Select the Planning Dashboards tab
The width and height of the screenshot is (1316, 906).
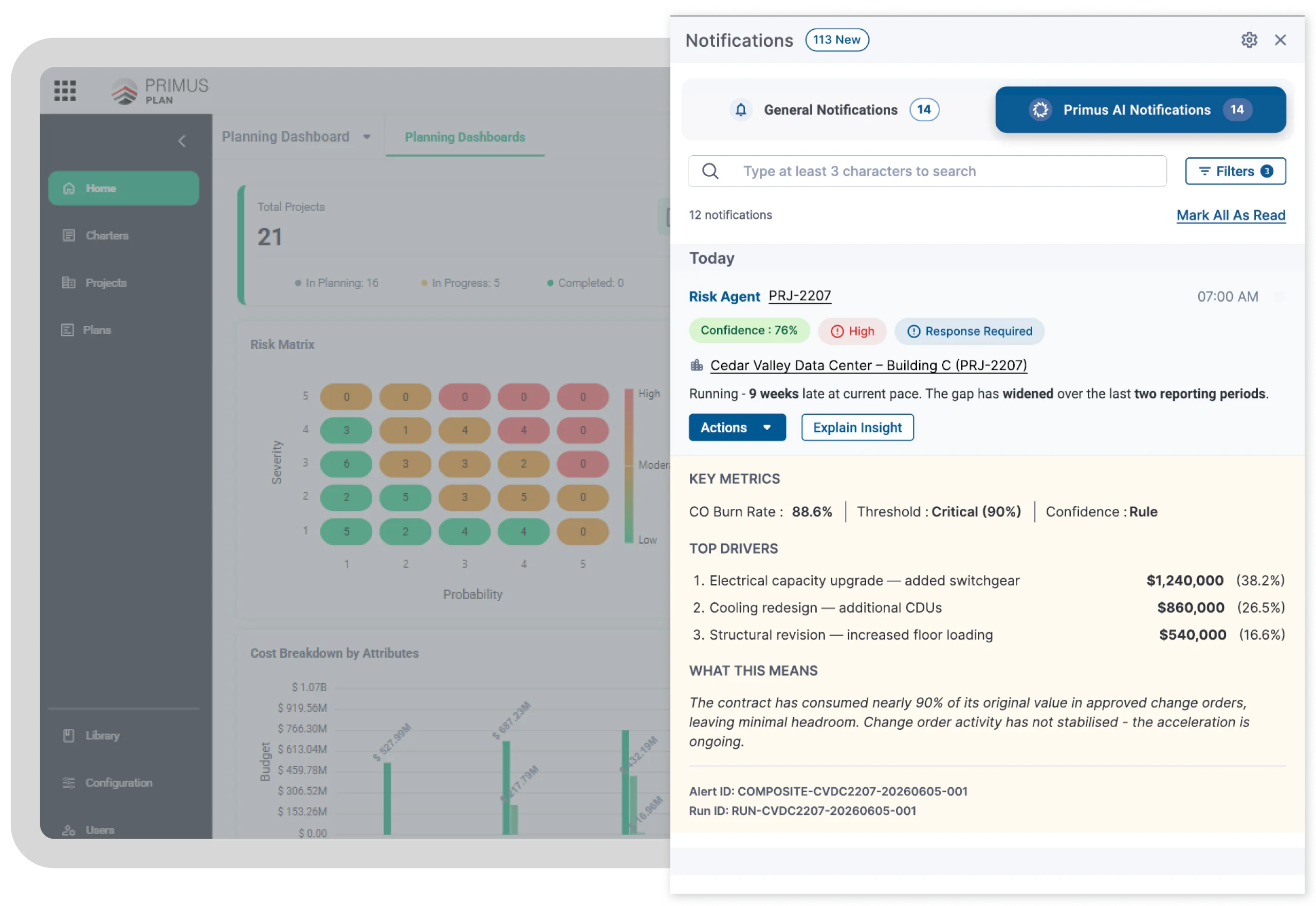tap(465, 137)
